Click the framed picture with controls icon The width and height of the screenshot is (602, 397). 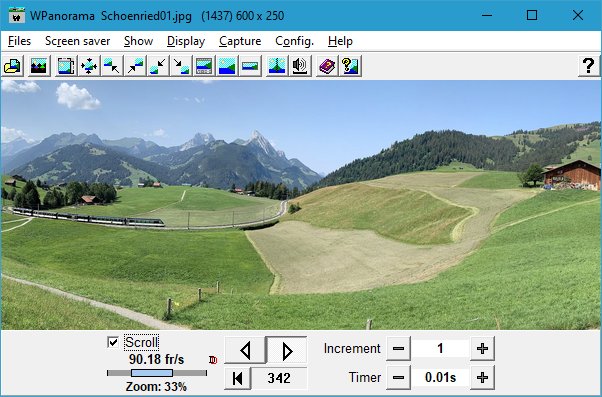click(x=204, y=66)
